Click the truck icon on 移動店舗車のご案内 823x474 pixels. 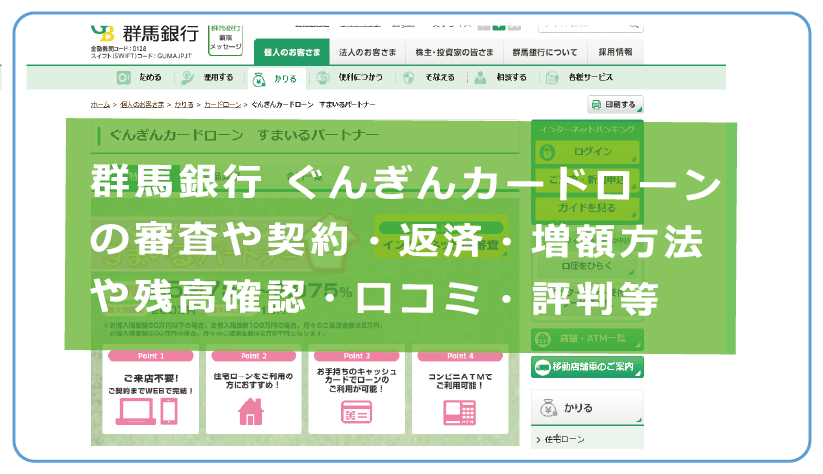542,367
